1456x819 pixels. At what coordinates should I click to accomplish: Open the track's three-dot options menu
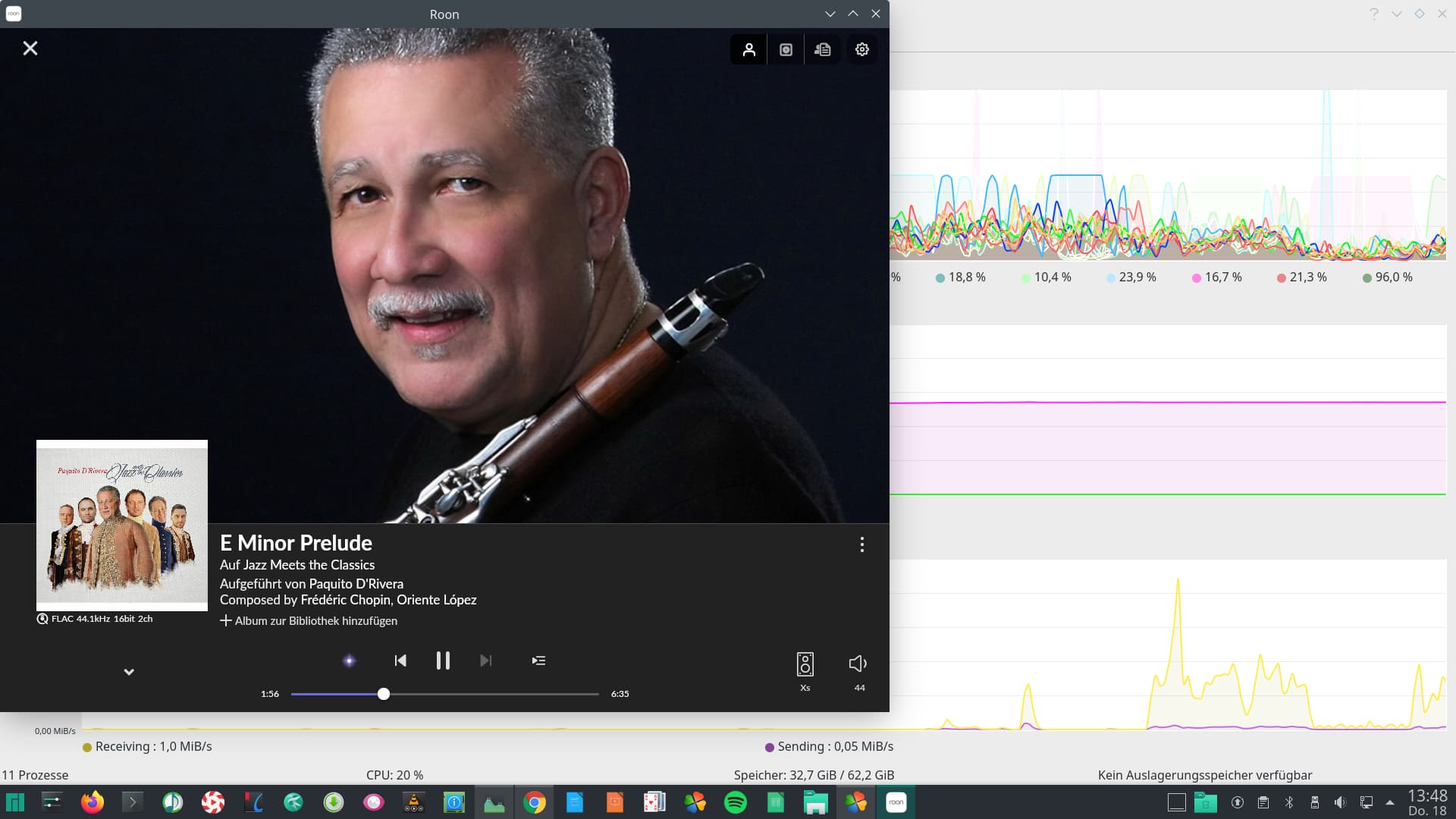(x=861, y=544)
